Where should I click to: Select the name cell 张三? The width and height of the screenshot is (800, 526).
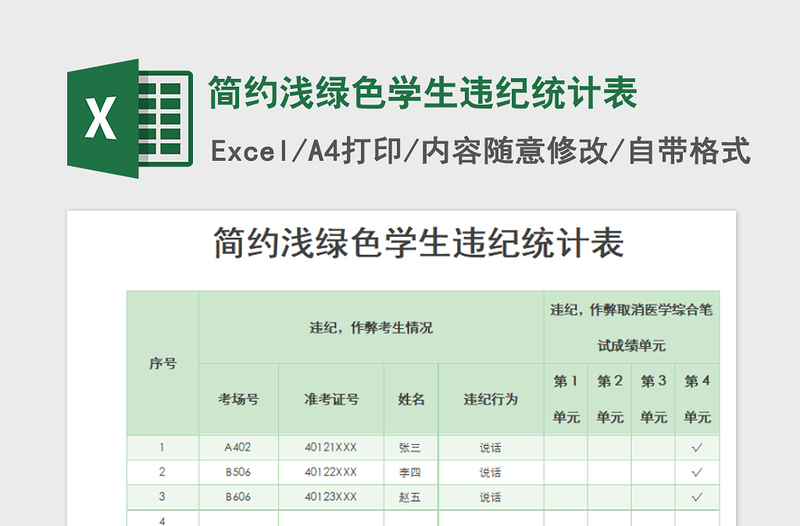tap(411, 447)
